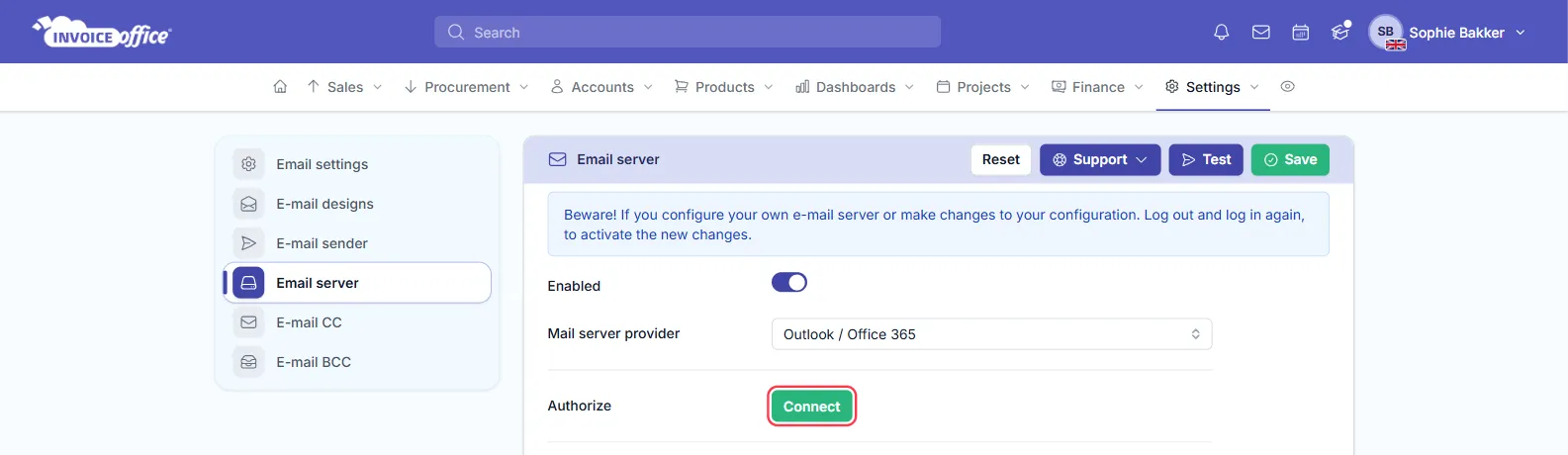Click the E-mail CC envelope icon

point(248,322)
